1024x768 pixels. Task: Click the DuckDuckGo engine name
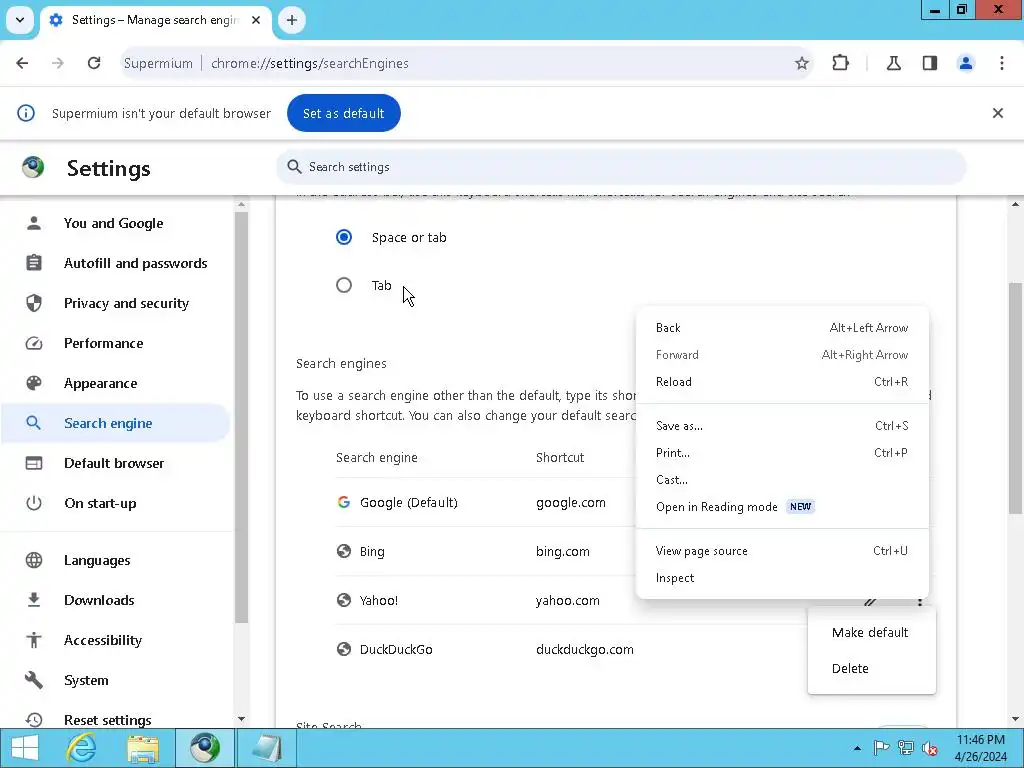[396, 649]
